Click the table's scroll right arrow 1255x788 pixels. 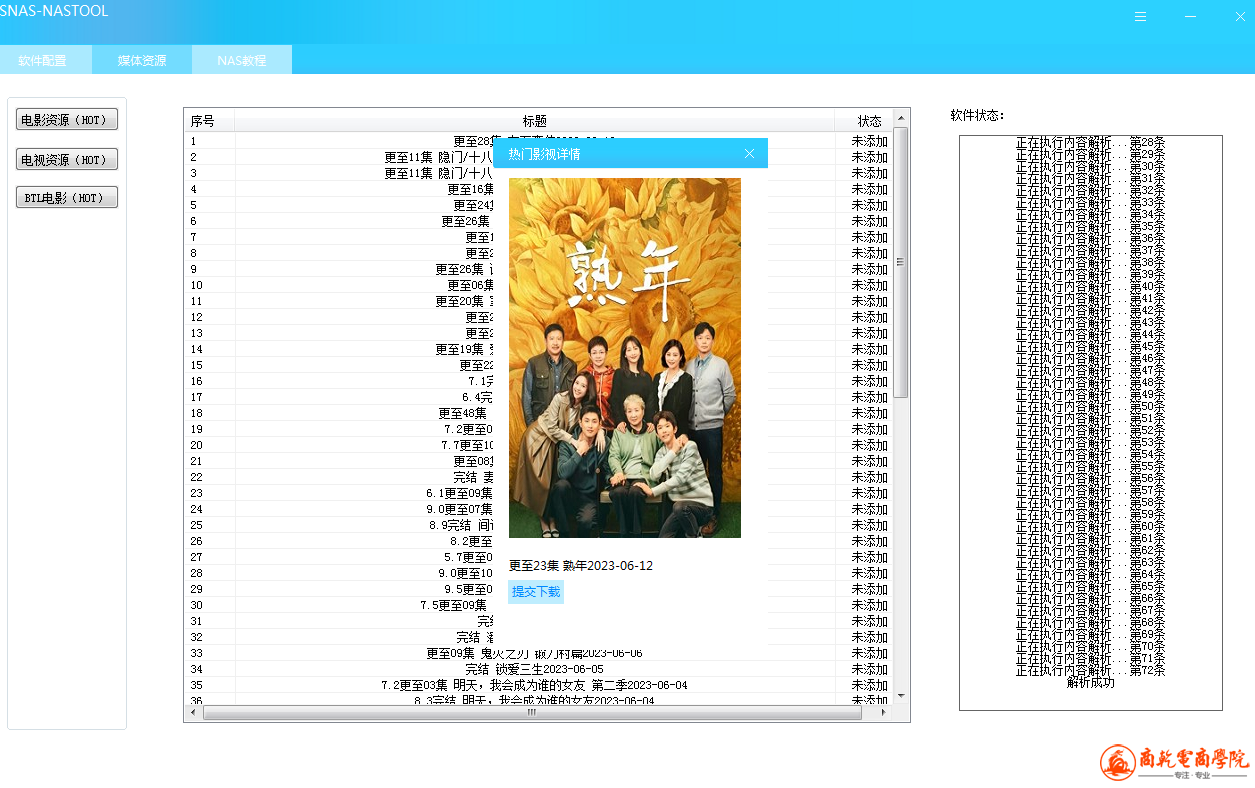[882, 714]
